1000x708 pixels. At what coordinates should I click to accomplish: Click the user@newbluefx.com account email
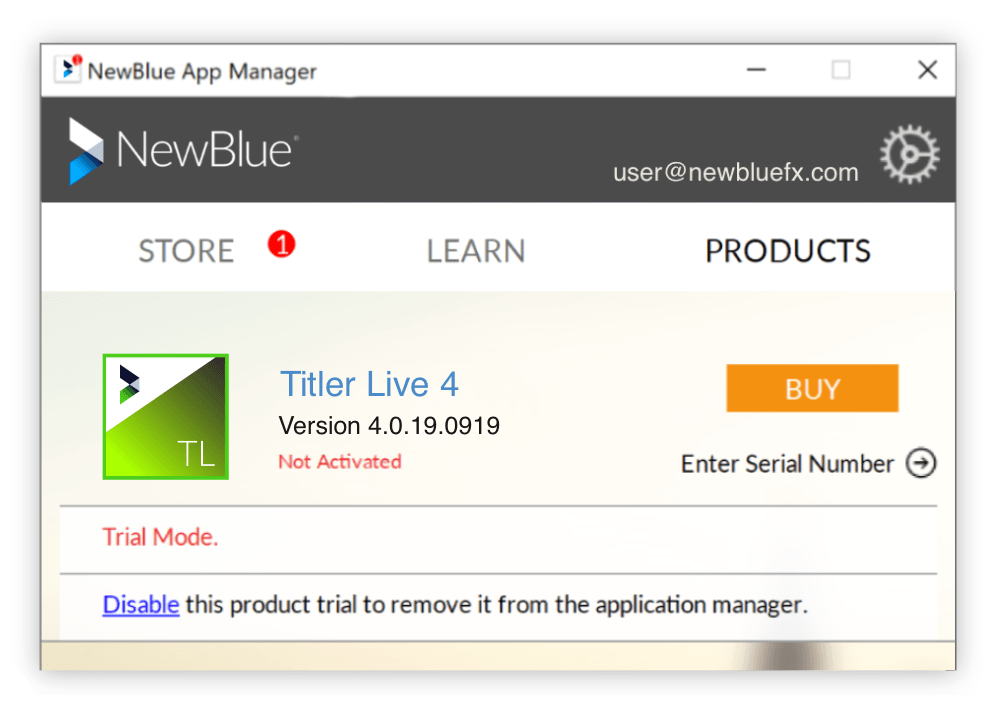point(735,172)
